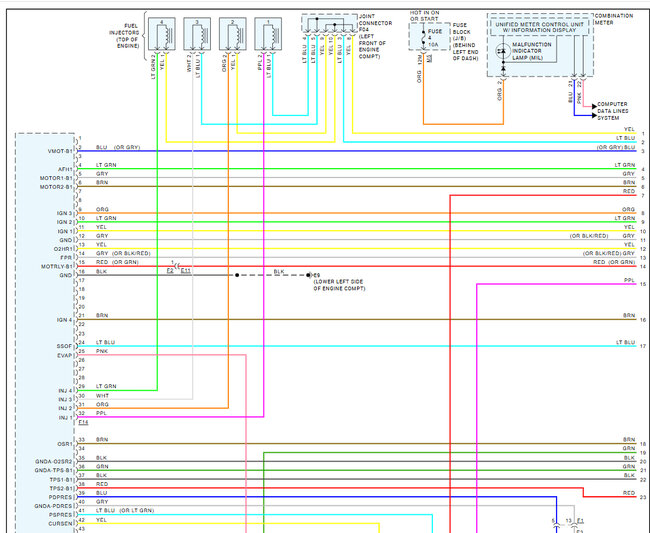
Task: Click the VMOT-B1 pin label
Action: [60, 151]
